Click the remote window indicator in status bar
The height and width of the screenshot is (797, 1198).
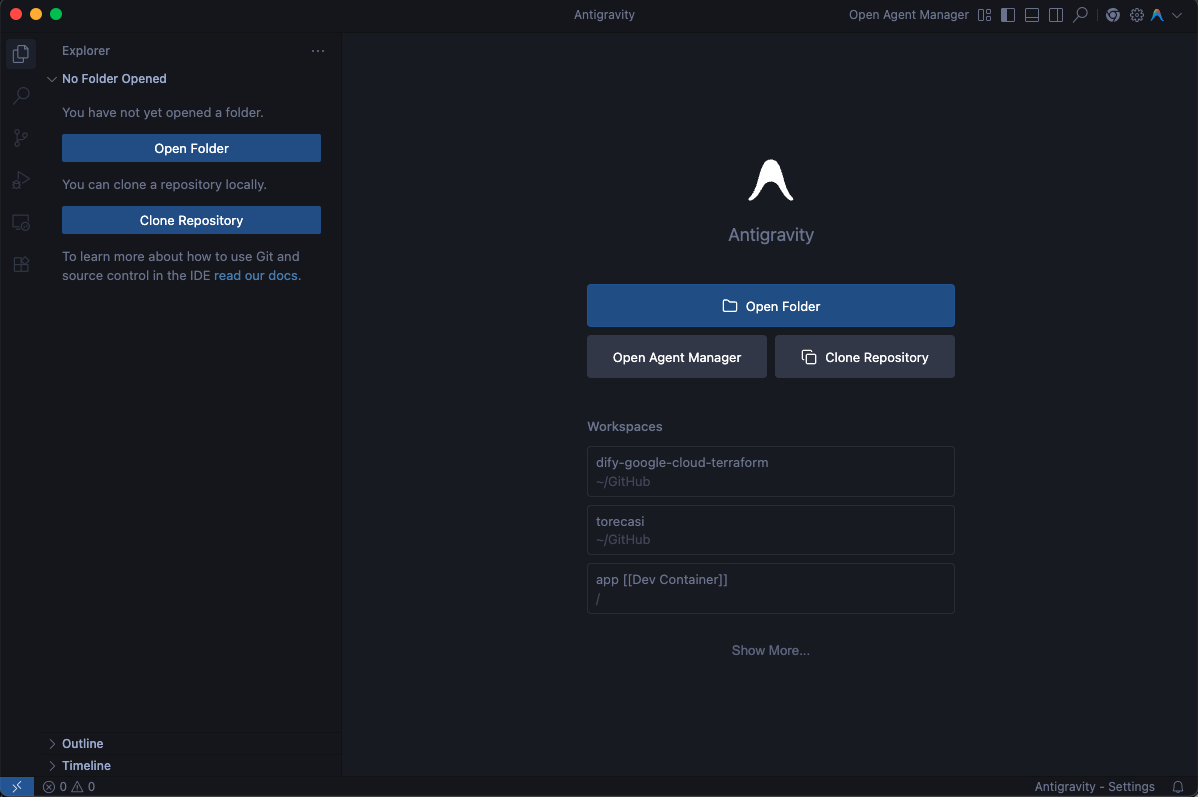pos(17,787)
